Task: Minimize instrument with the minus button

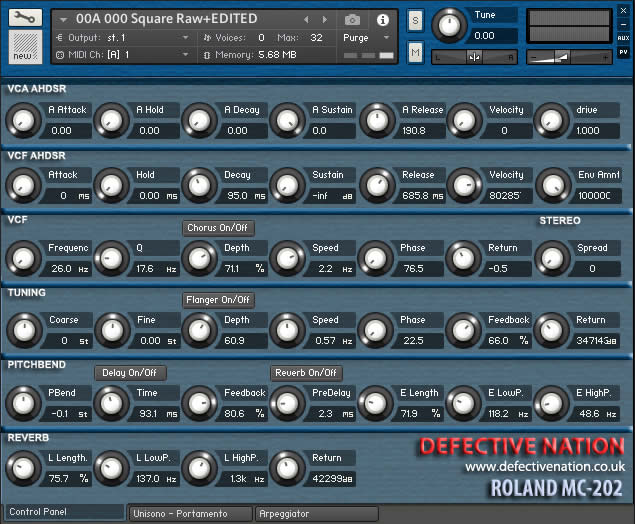Action: pyautogui.click(x=623, y=24)
